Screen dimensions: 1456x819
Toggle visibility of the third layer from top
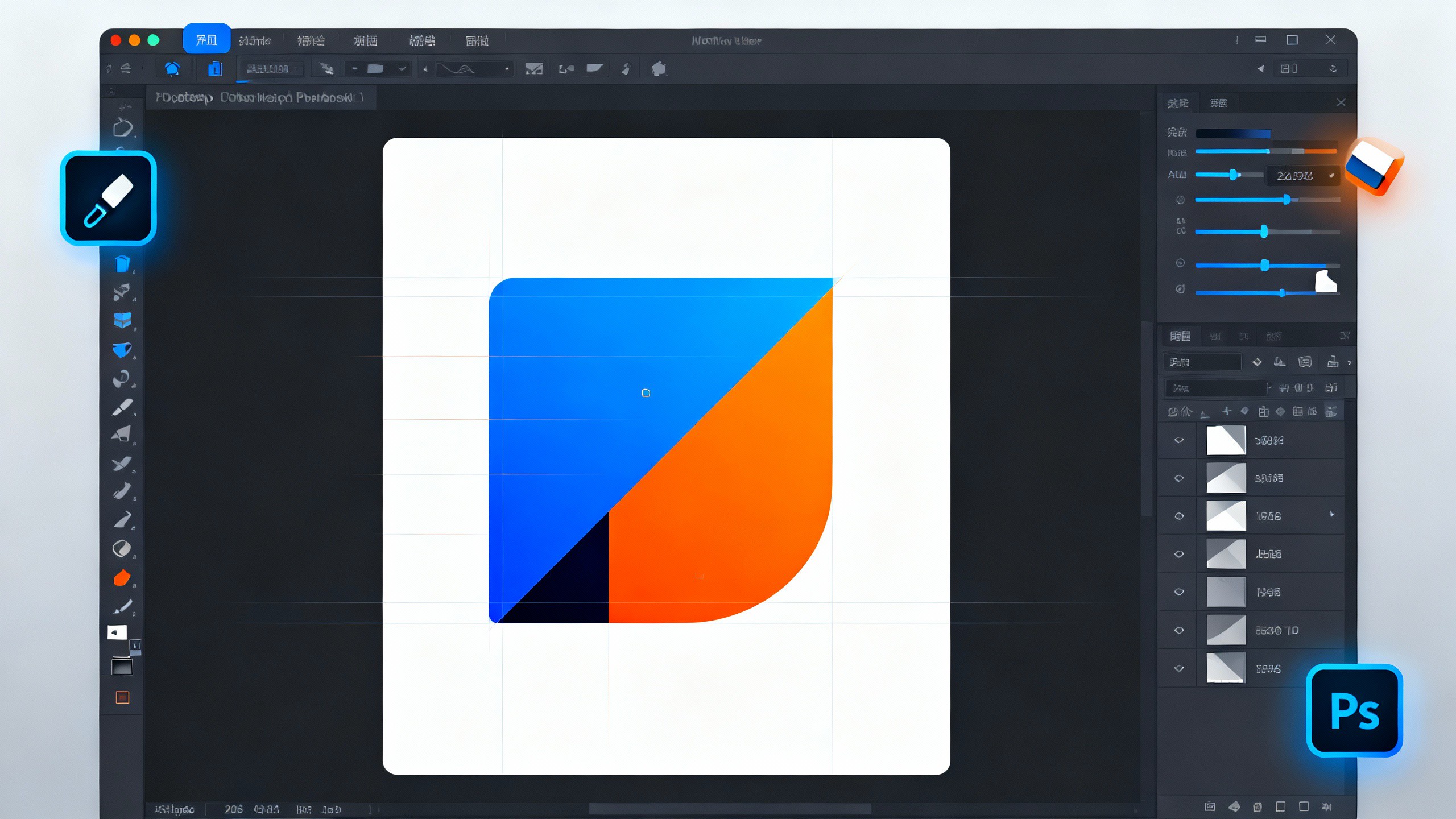pos(1178,515)
